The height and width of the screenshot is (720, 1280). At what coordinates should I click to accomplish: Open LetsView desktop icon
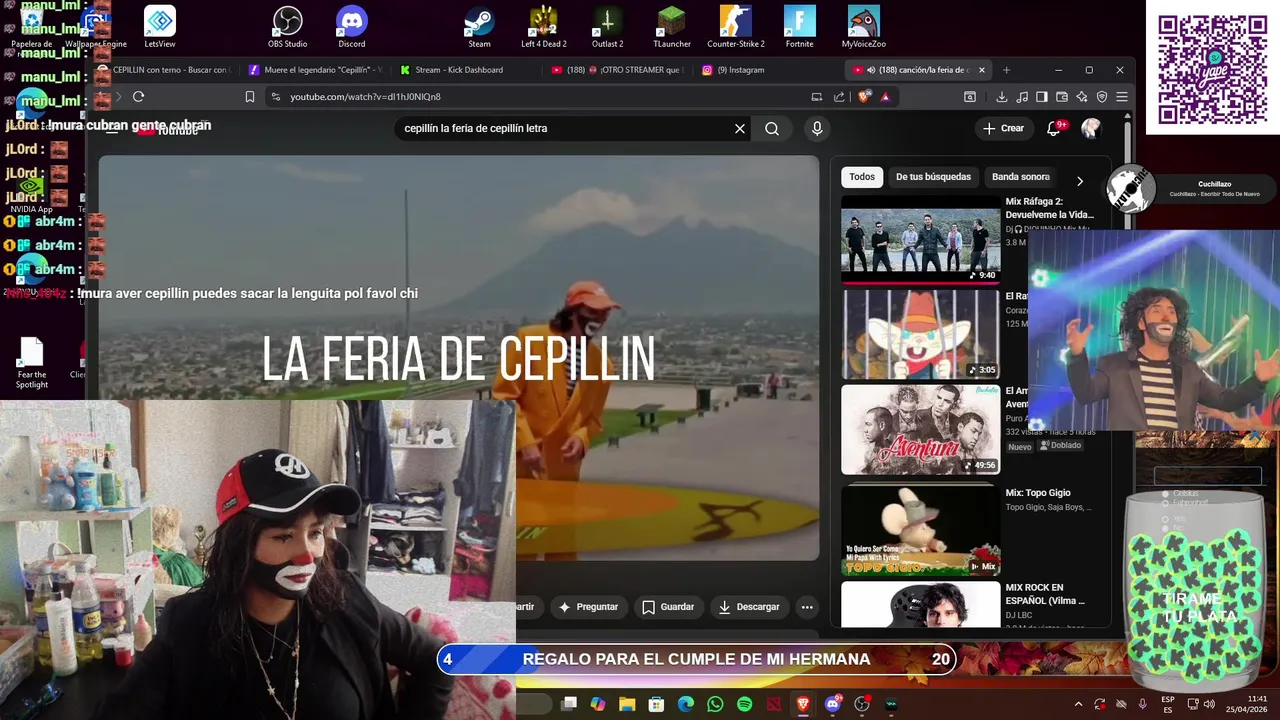coord(160,27)
